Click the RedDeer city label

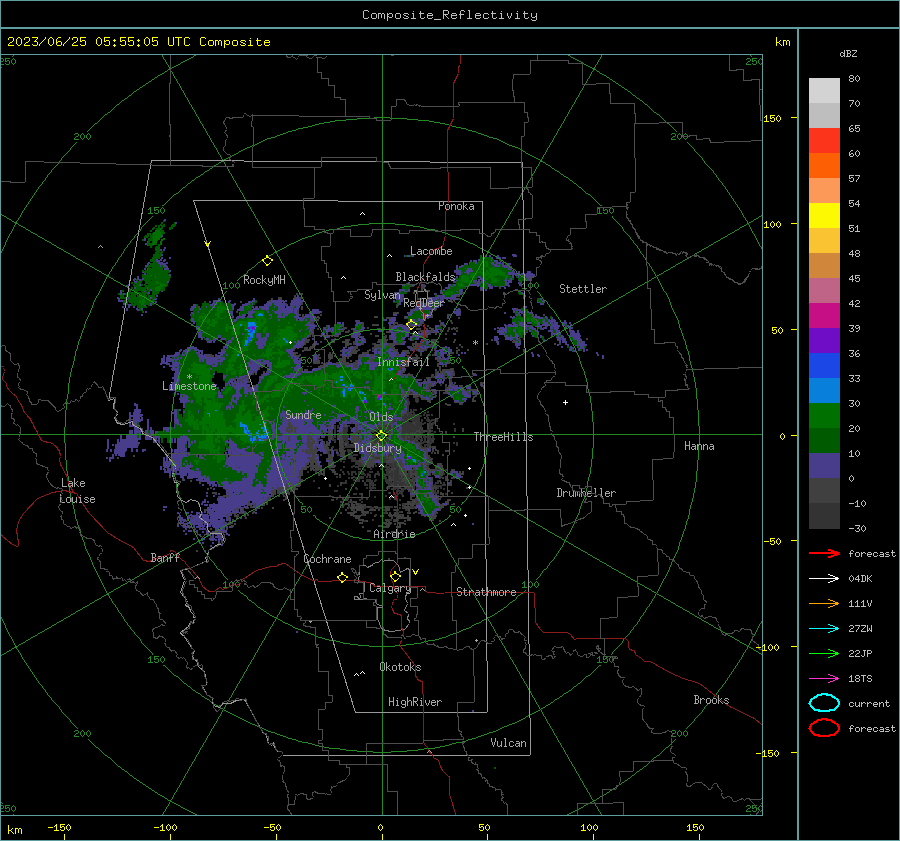pos(424,303)
